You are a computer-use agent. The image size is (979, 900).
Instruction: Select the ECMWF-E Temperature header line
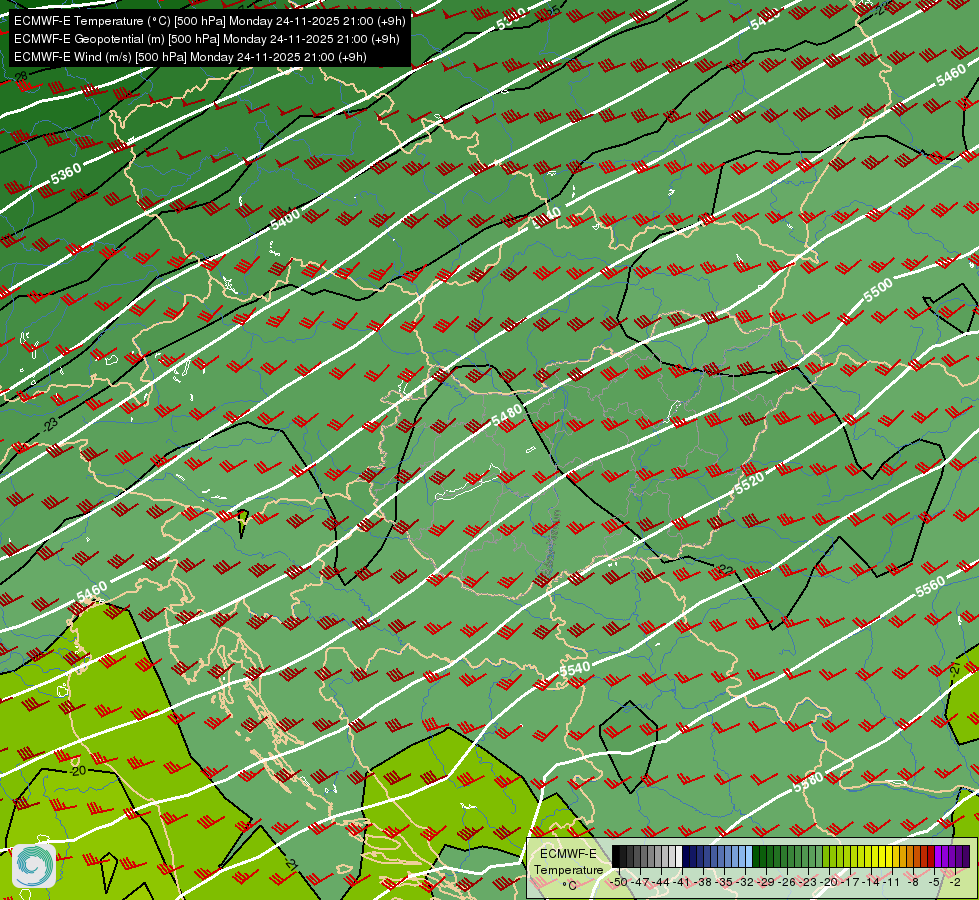[210, 21]
